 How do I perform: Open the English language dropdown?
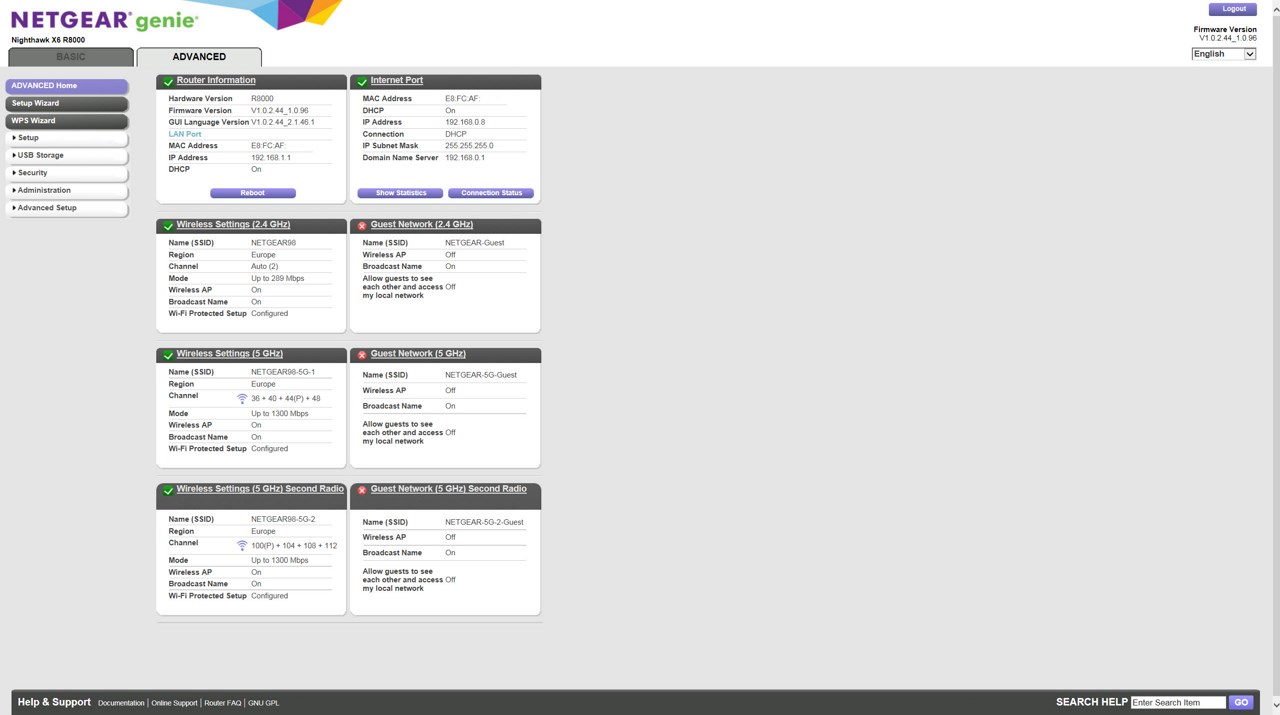(x=1223, y=54)
